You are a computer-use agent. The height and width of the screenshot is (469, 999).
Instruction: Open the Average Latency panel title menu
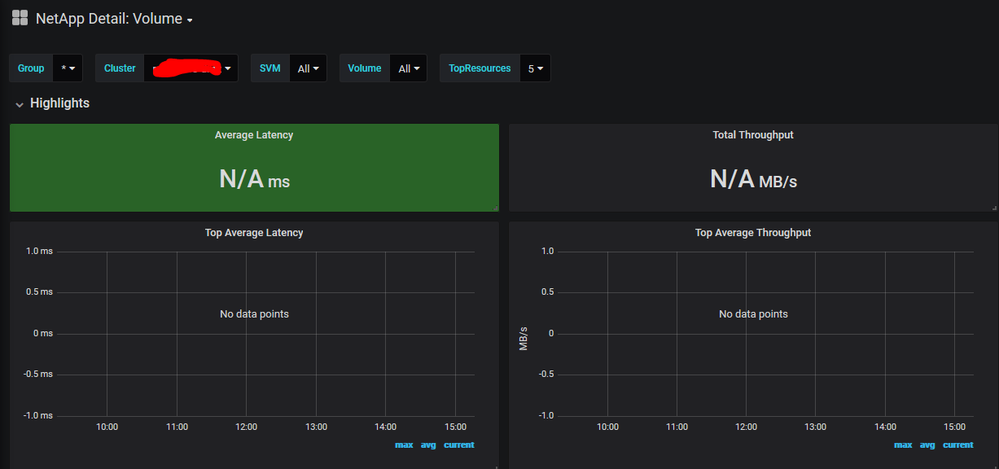pos(254,135)
